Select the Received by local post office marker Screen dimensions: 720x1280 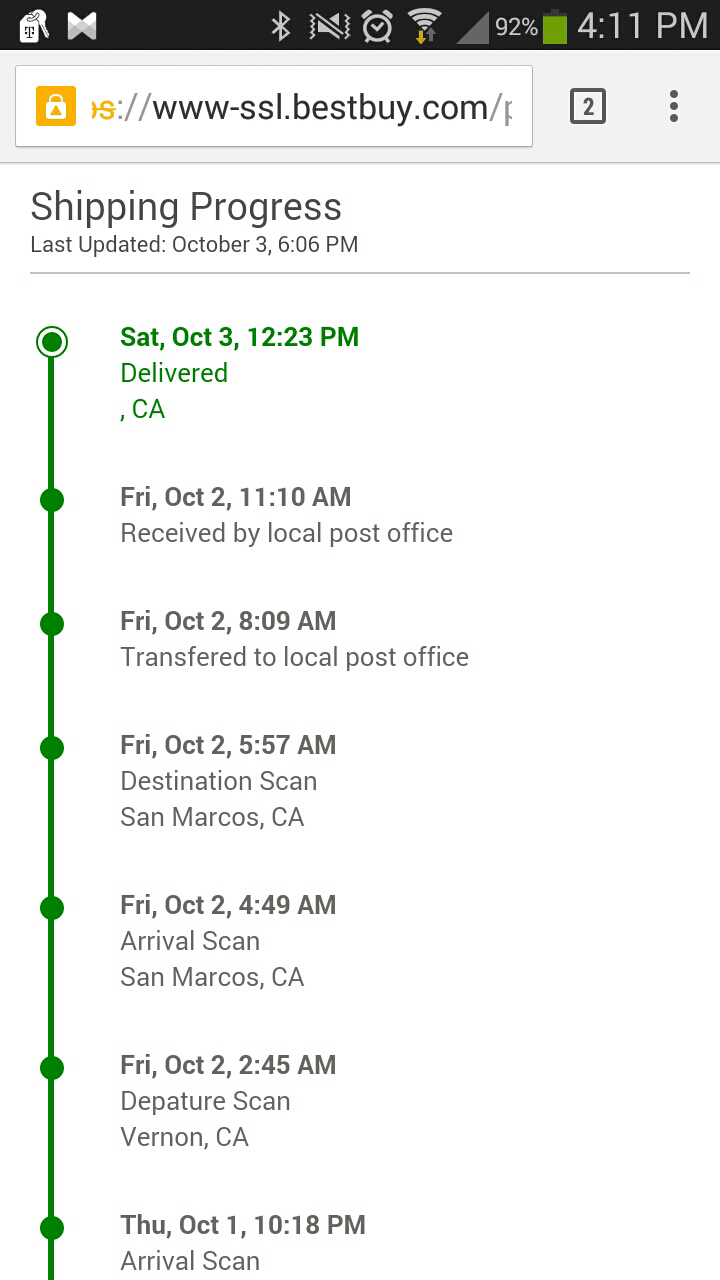[52, 500]
